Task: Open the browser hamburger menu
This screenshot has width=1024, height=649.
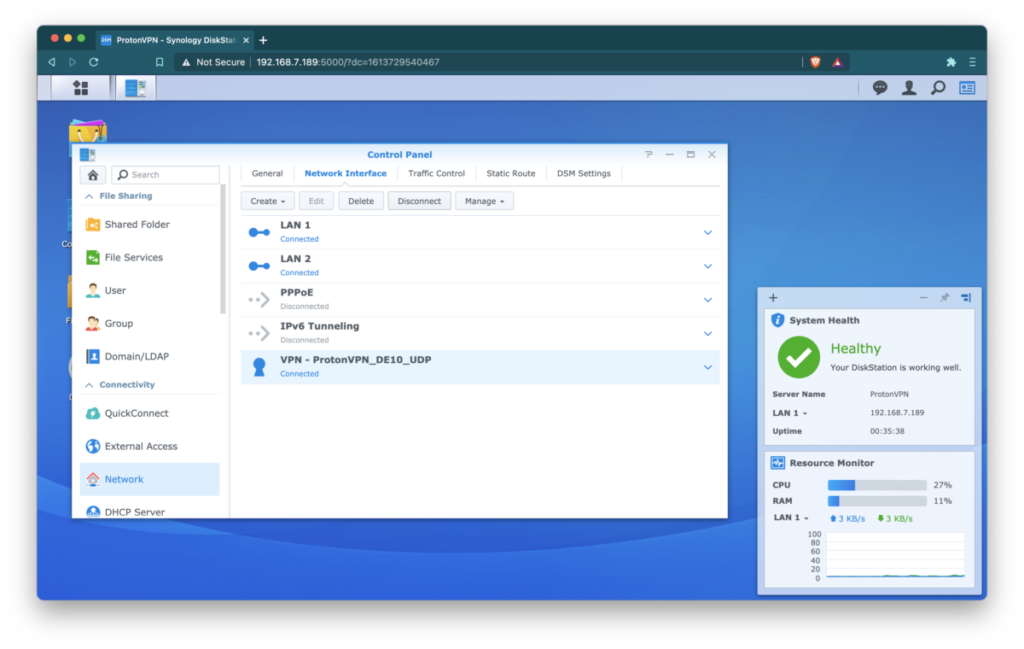Action: click(972, 62)
